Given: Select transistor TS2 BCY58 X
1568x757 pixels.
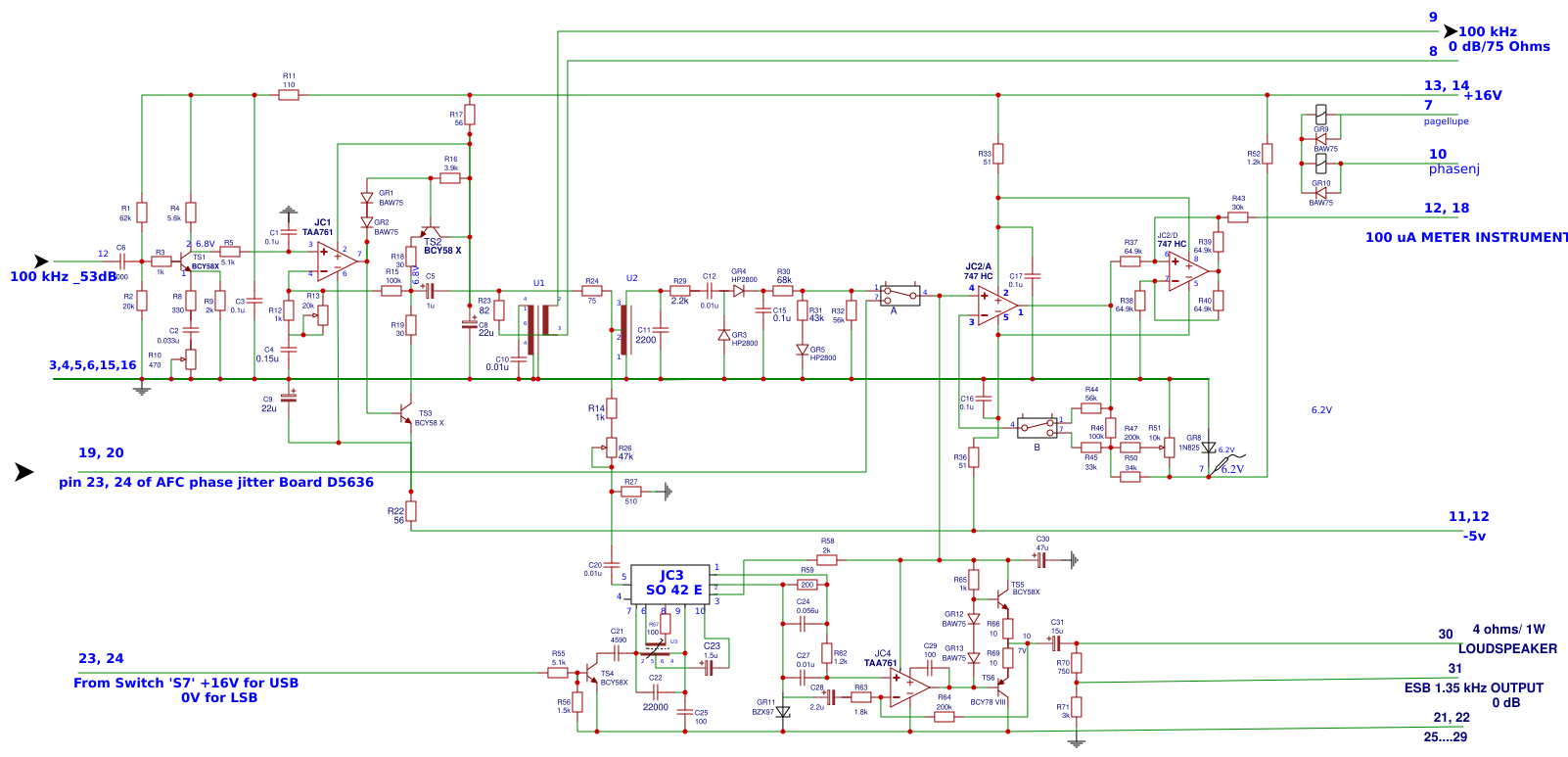Looking at the screenshot, I should tap(431, 231).
